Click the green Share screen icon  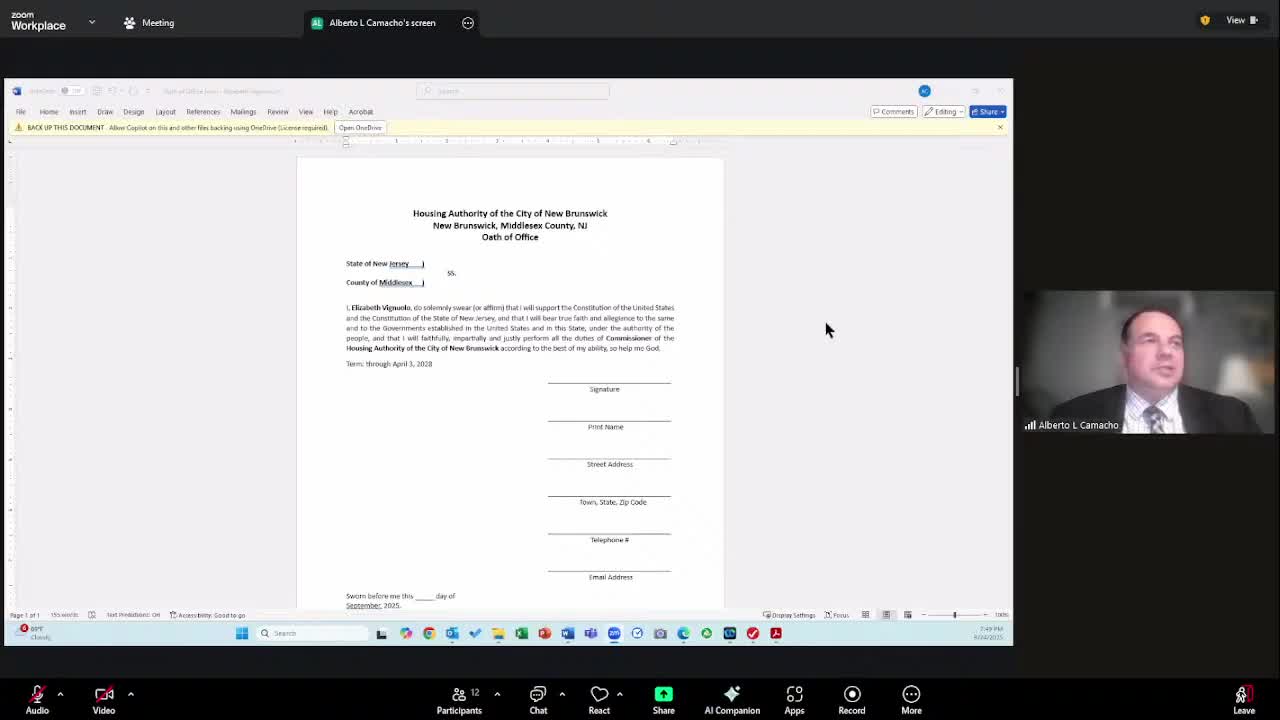pyautogui.click(x=663, y=695)
